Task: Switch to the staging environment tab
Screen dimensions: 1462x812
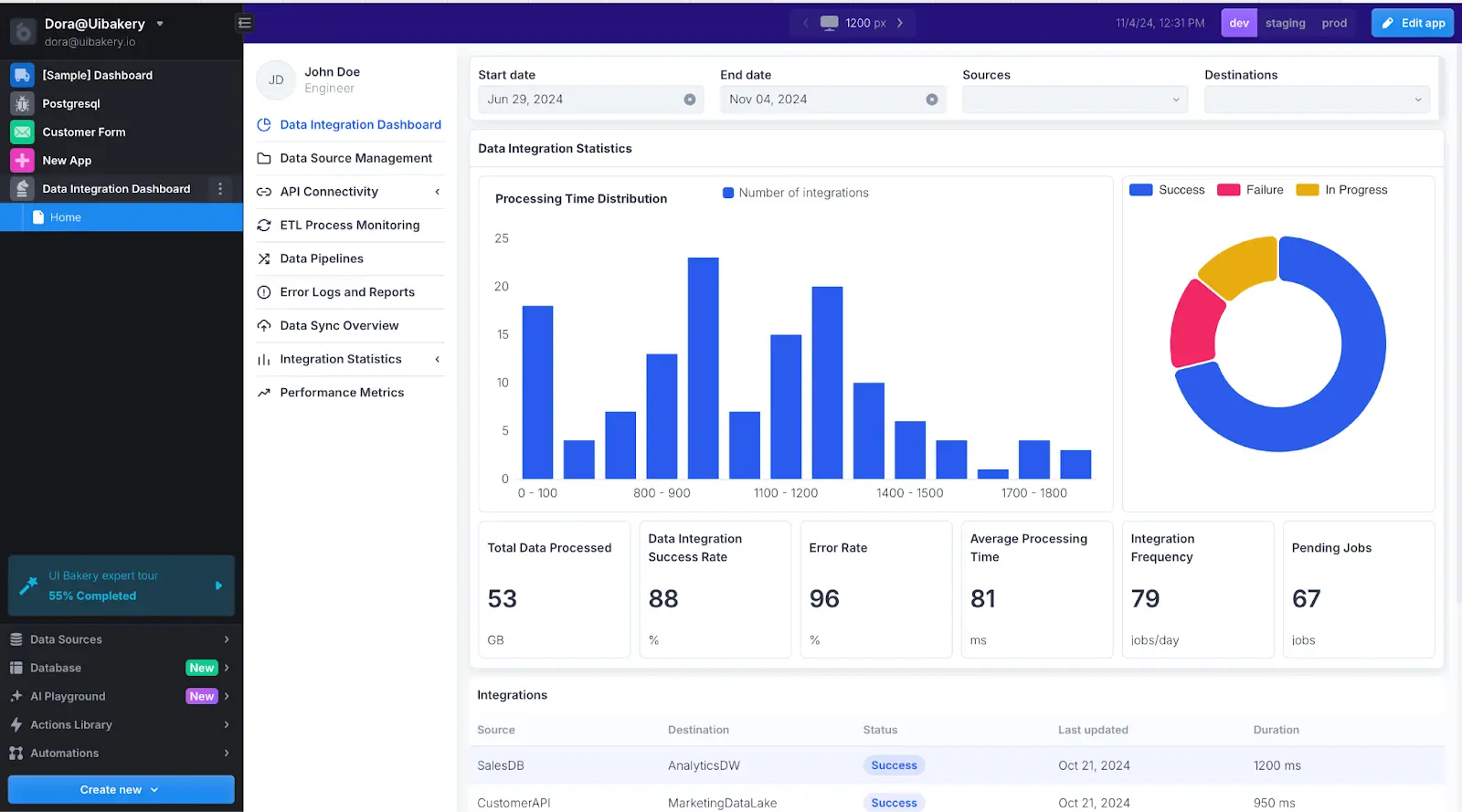Action: (x=1285, y=23)
